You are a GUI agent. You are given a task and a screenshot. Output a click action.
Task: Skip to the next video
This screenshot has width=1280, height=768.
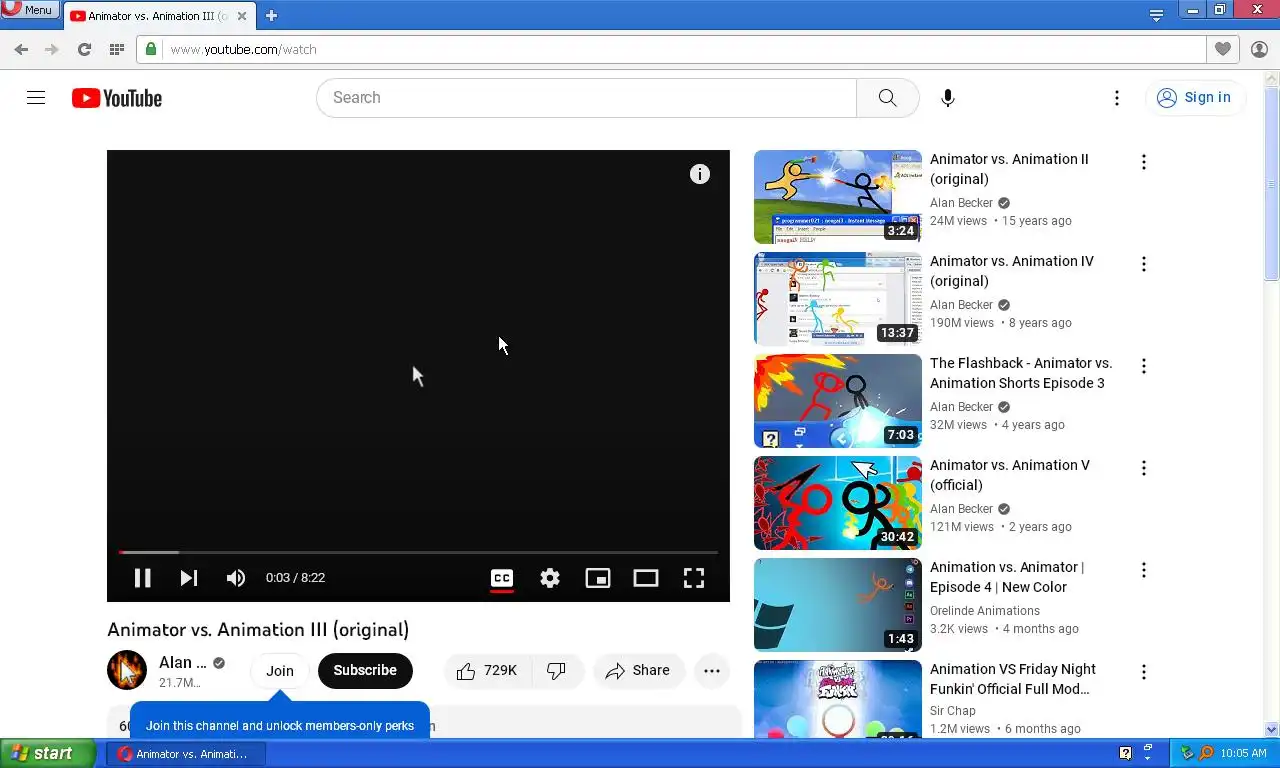click(189, 578)
